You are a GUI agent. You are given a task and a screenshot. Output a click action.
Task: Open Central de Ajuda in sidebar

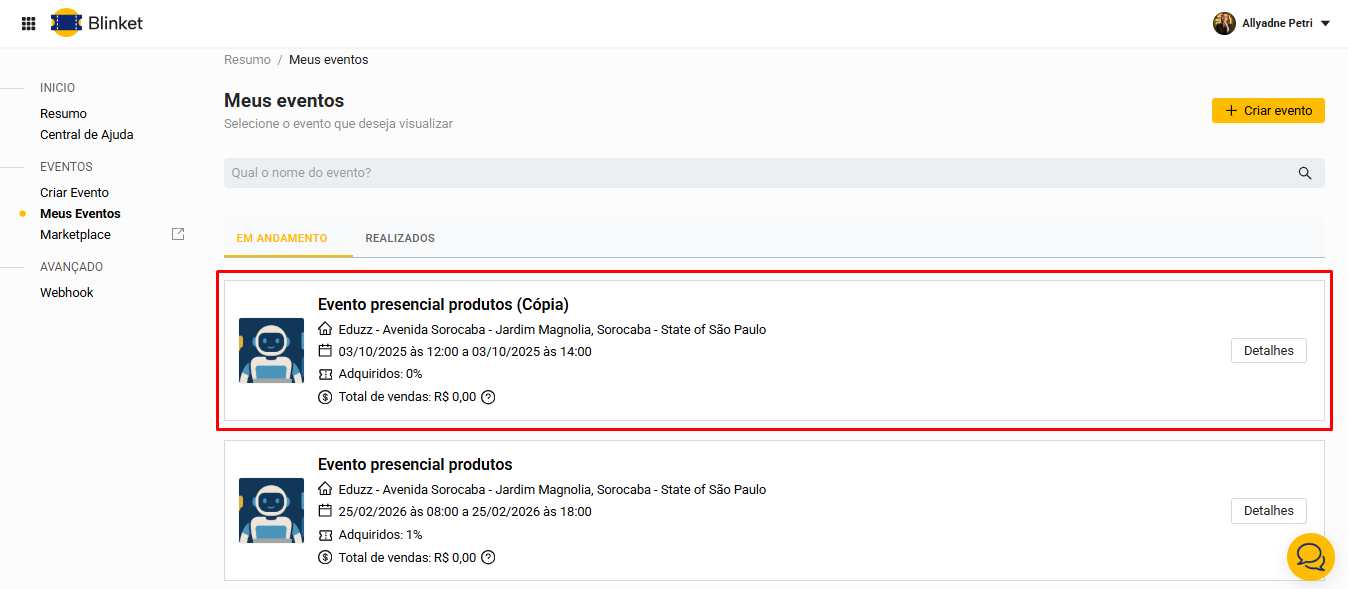click(x=86, y=135)
